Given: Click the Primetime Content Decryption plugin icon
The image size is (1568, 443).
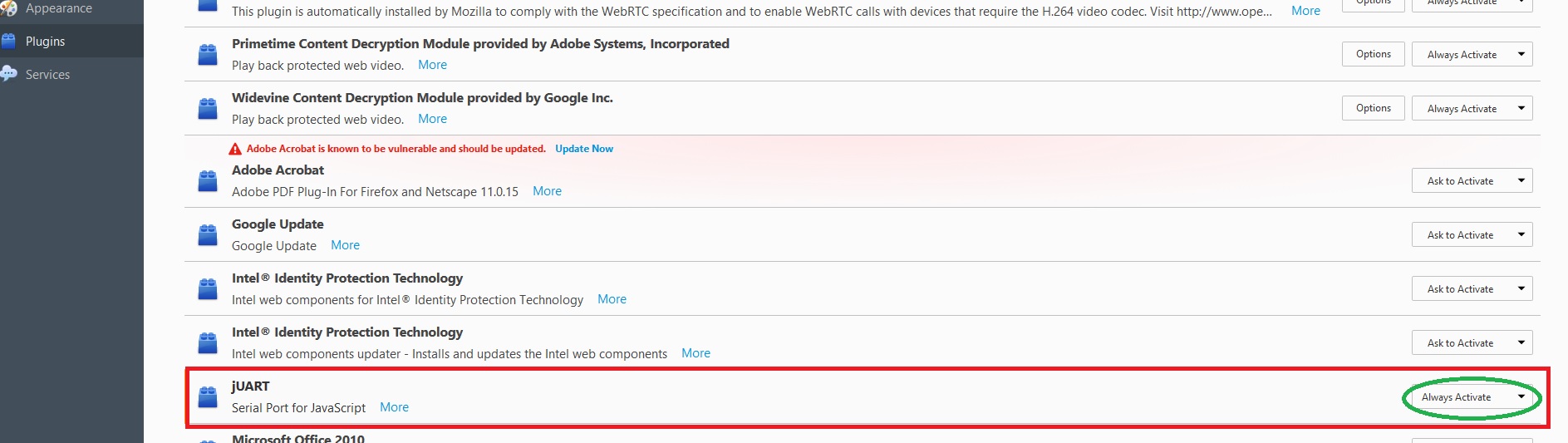Looking at the screenshot, I should (x=208, y=54).
